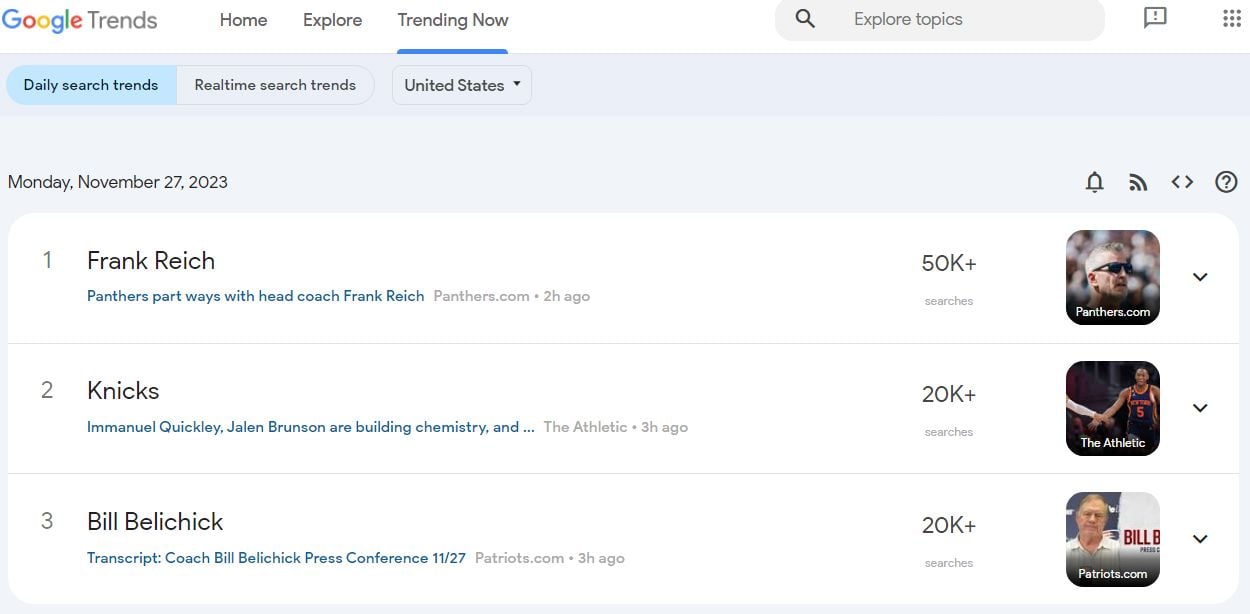This screenshot has height=614, width=1250.
Task: Click the search magnifier icon
Action: click(805, 20)
